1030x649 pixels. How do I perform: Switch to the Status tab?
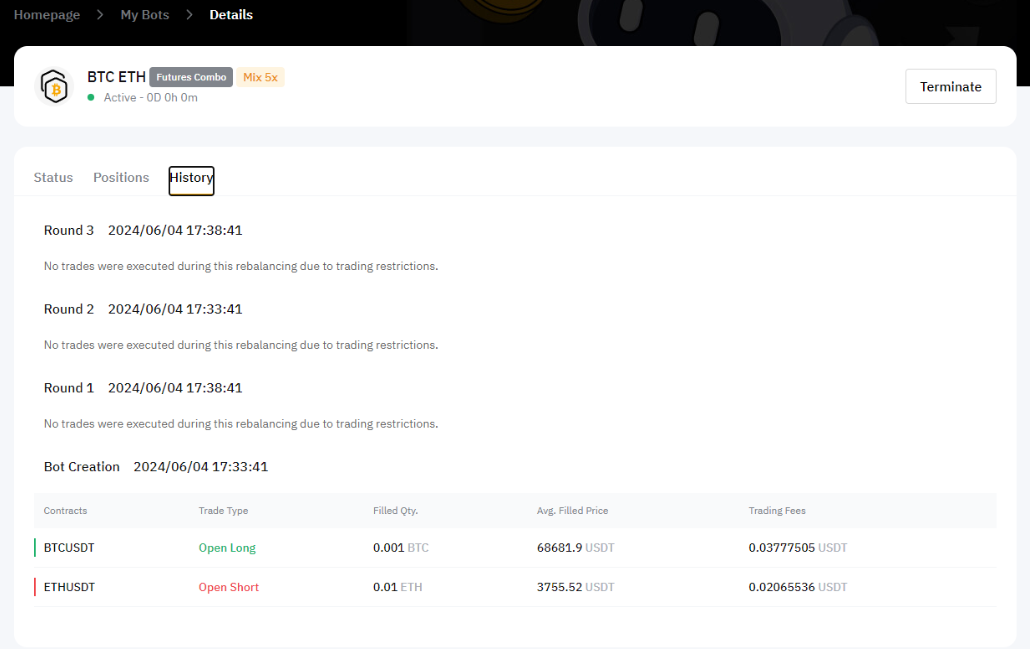(53, 177)
